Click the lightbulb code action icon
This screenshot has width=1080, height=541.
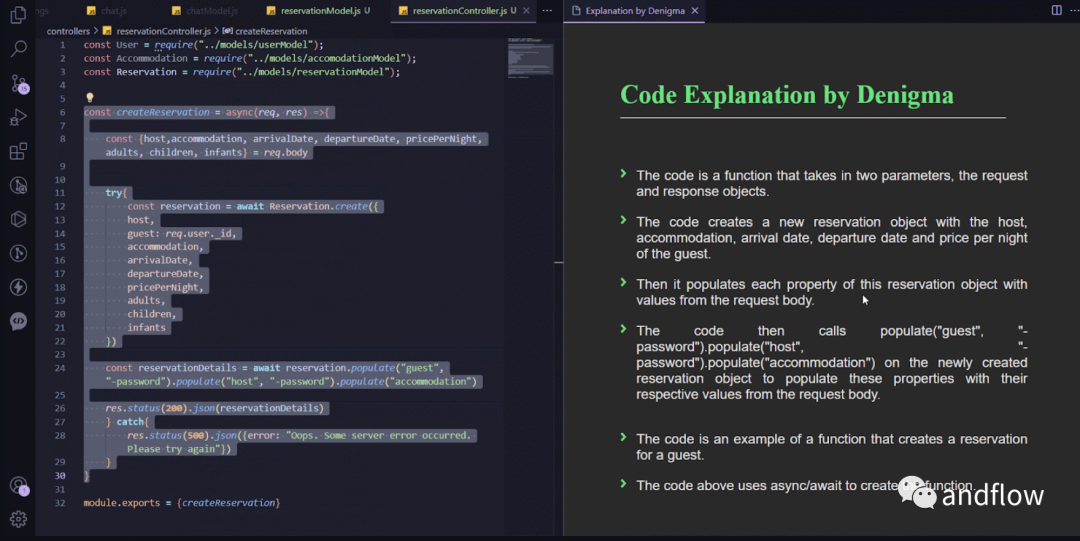90,98
